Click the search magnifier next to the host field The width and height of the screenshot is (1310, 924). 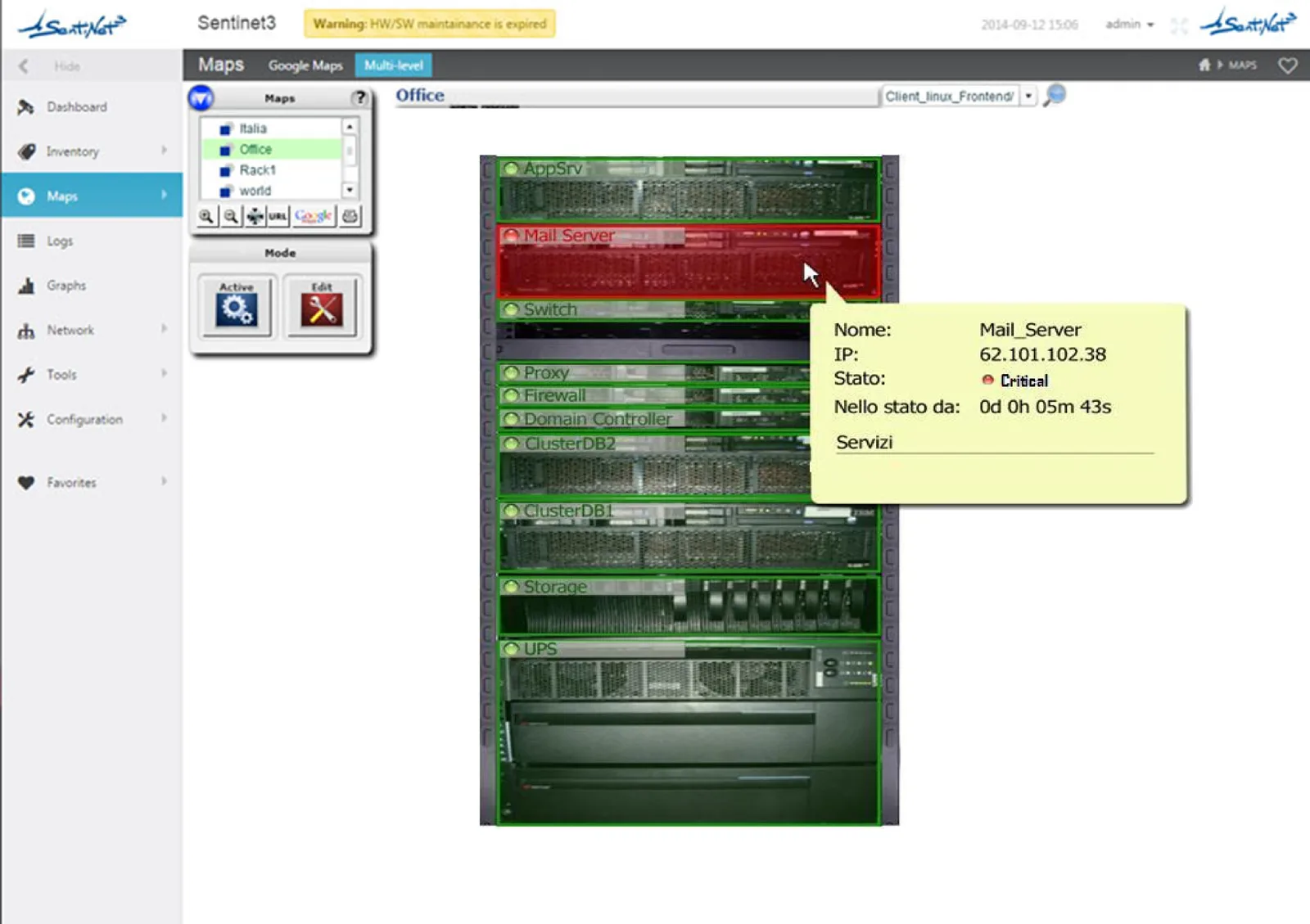pos(1055,95)
